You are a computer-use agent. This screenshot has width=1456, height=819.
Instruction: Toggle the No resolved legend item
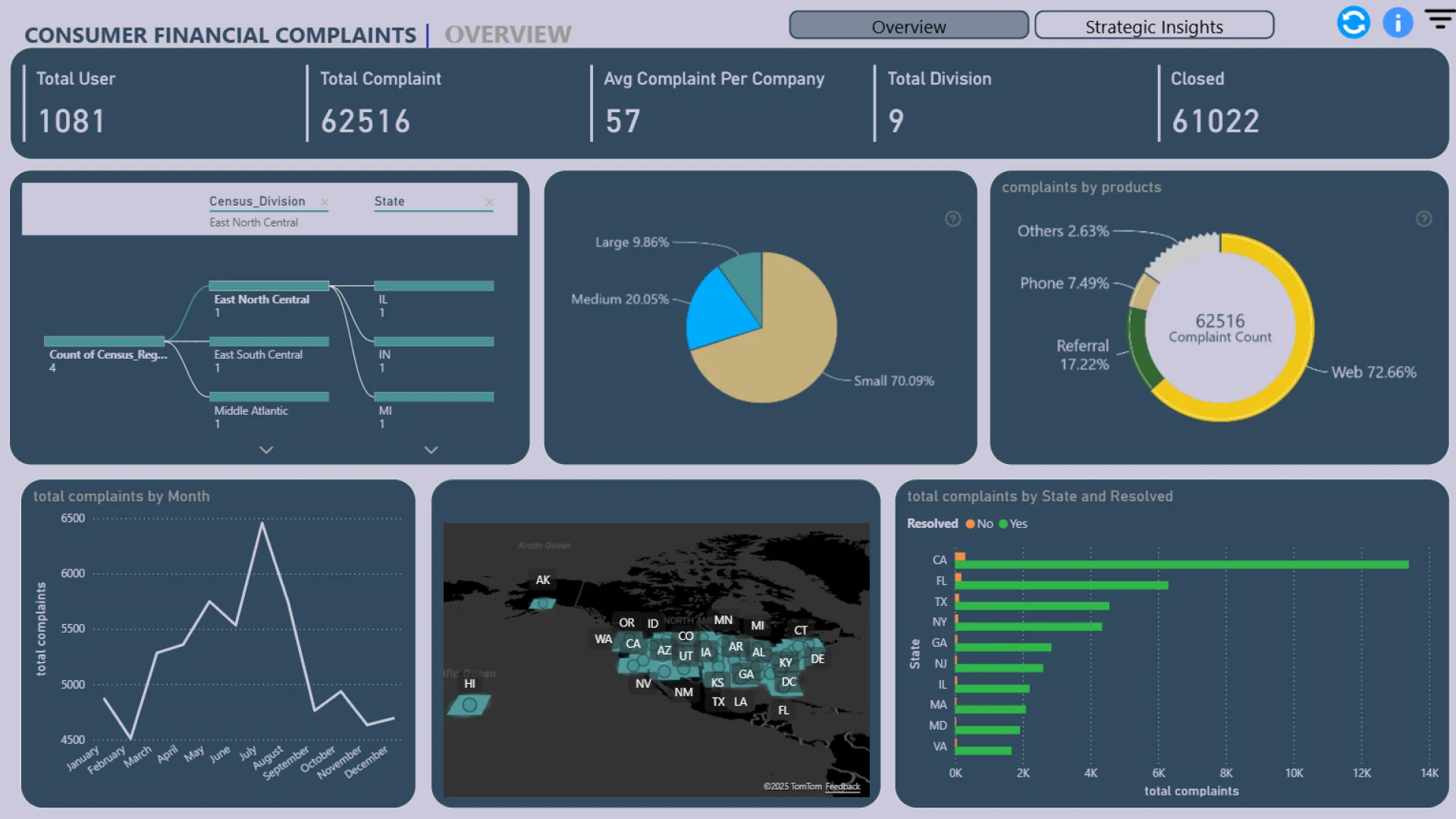click(979, 524)
